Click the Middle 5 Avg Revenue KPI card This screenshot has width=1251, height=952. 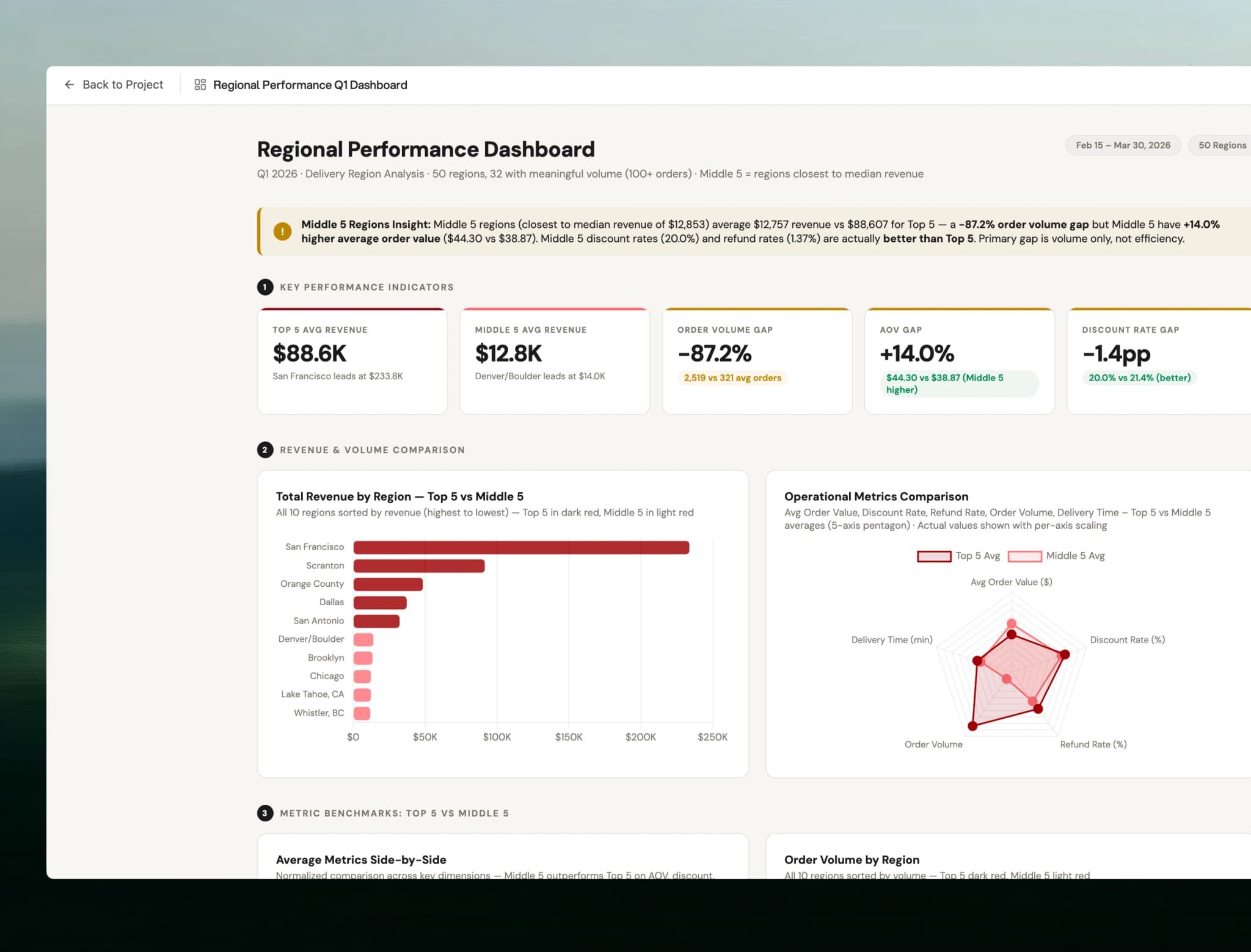tap(555, 362)
